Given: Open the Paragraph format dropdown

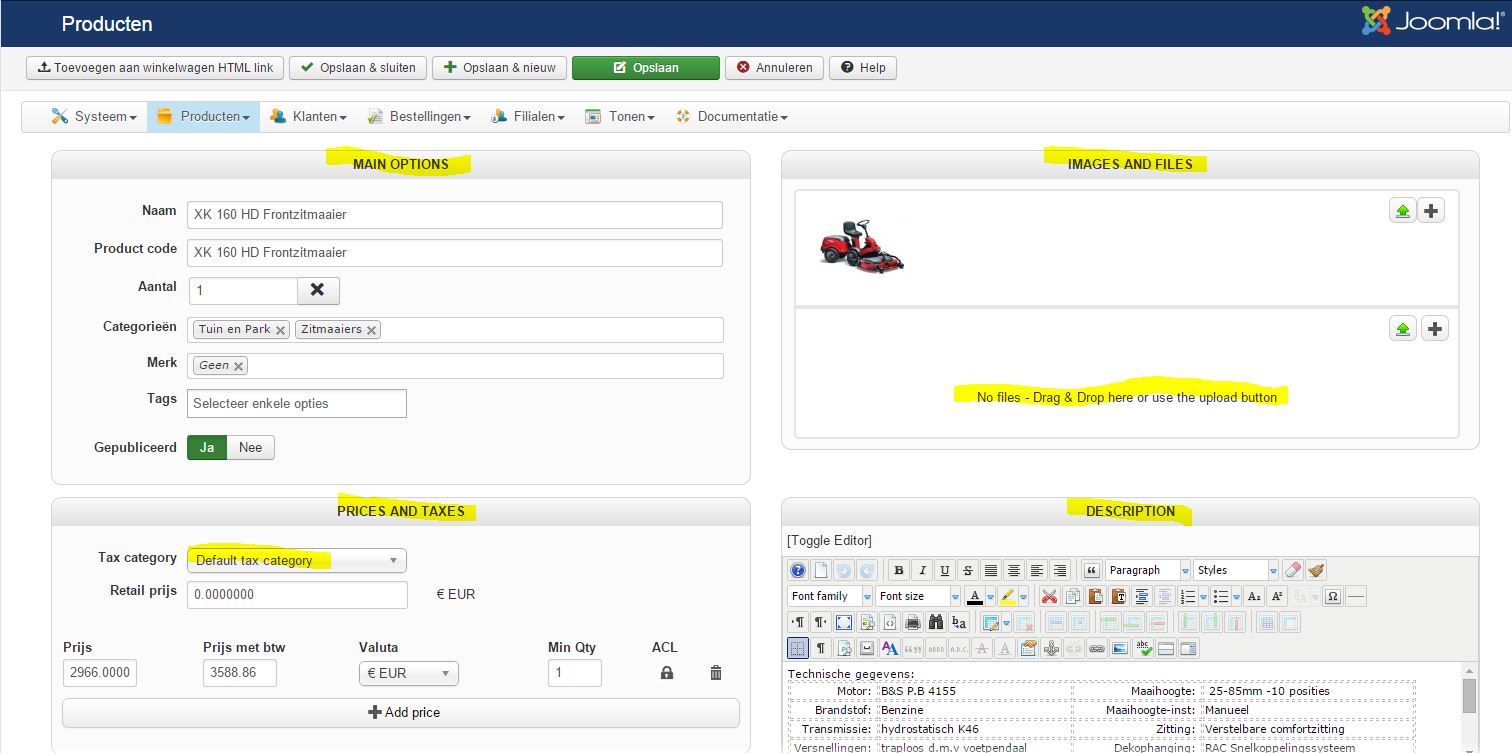Looking at the screenshot, I should click(x=1149, y=570).
